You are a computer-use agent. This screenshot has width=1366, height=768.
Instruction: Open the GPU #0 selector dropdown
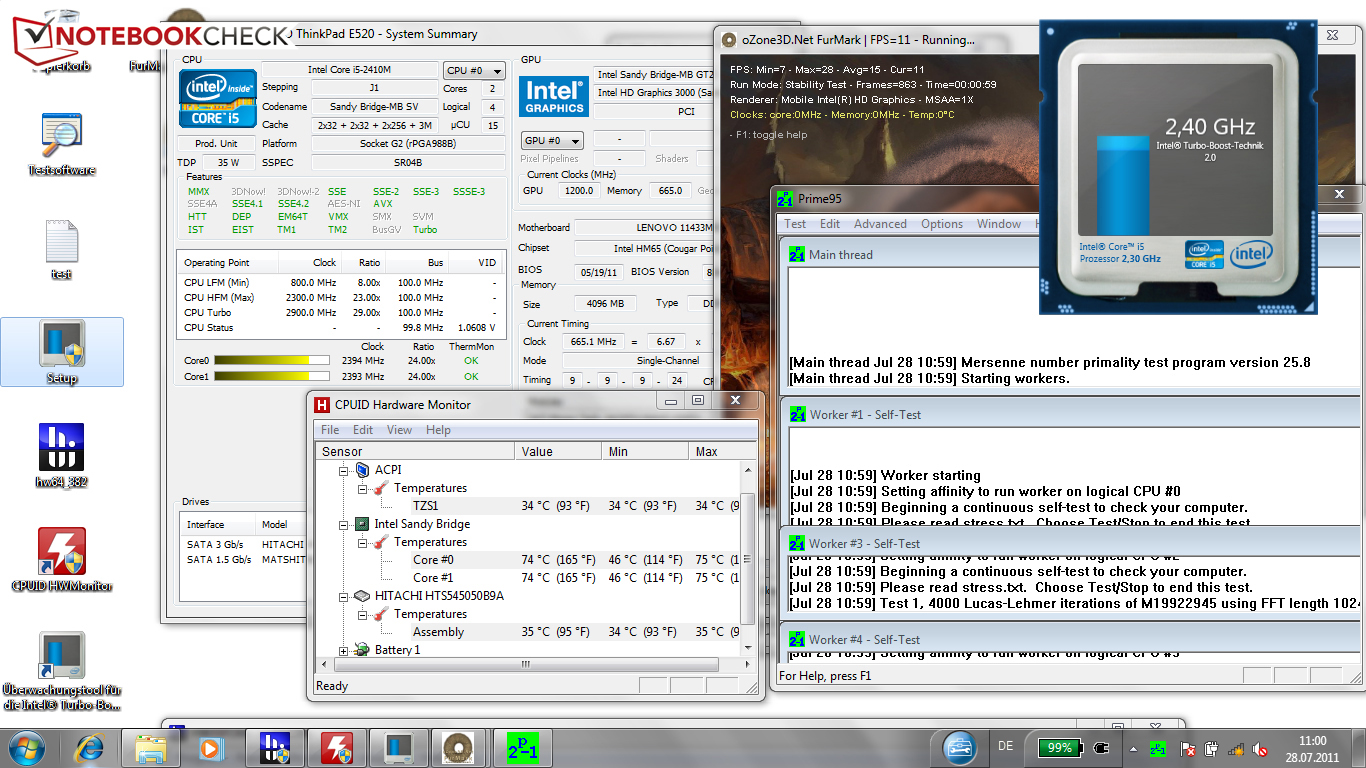[x=553, y=141]
